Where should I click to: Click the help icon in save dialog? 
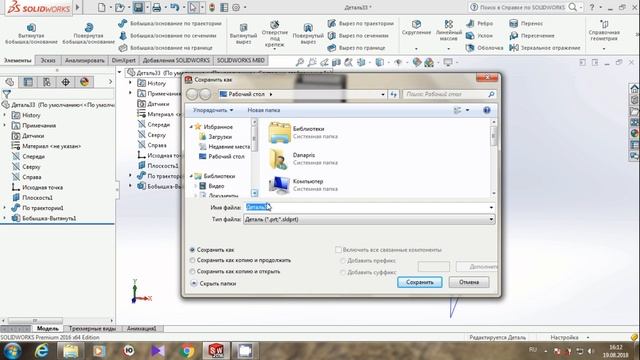pos(487,110)
